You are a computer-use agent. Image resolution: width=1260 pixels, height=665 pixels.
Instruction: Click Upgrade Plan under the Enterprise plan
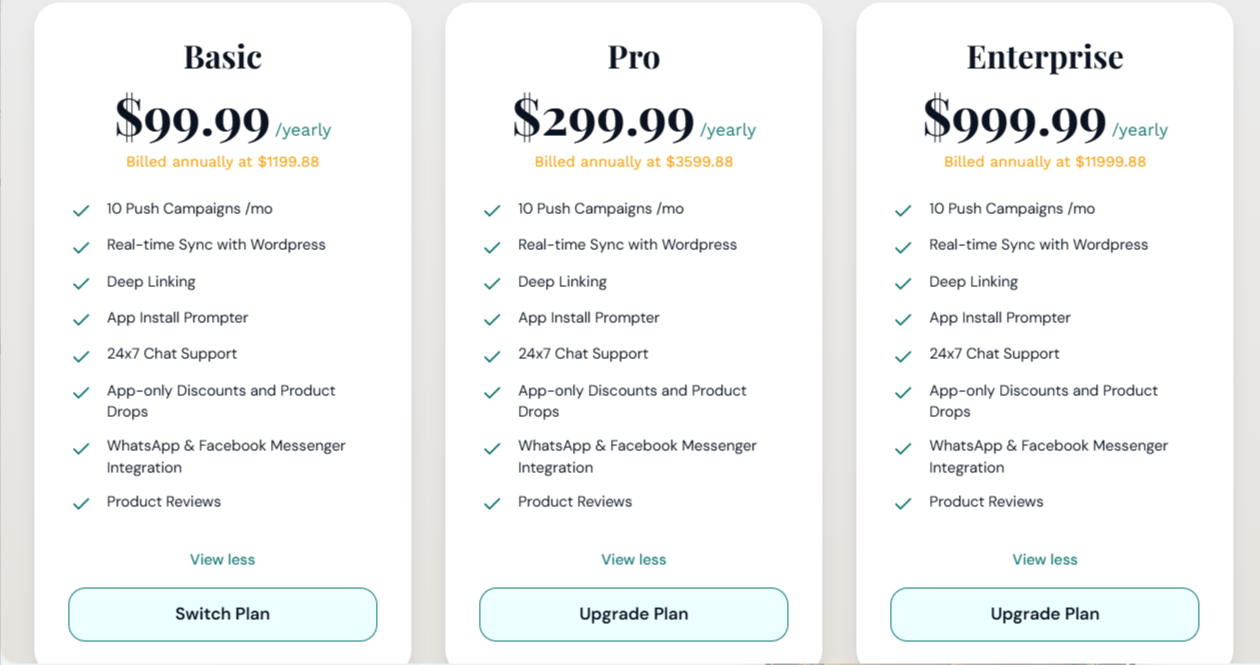point(1044,614)
